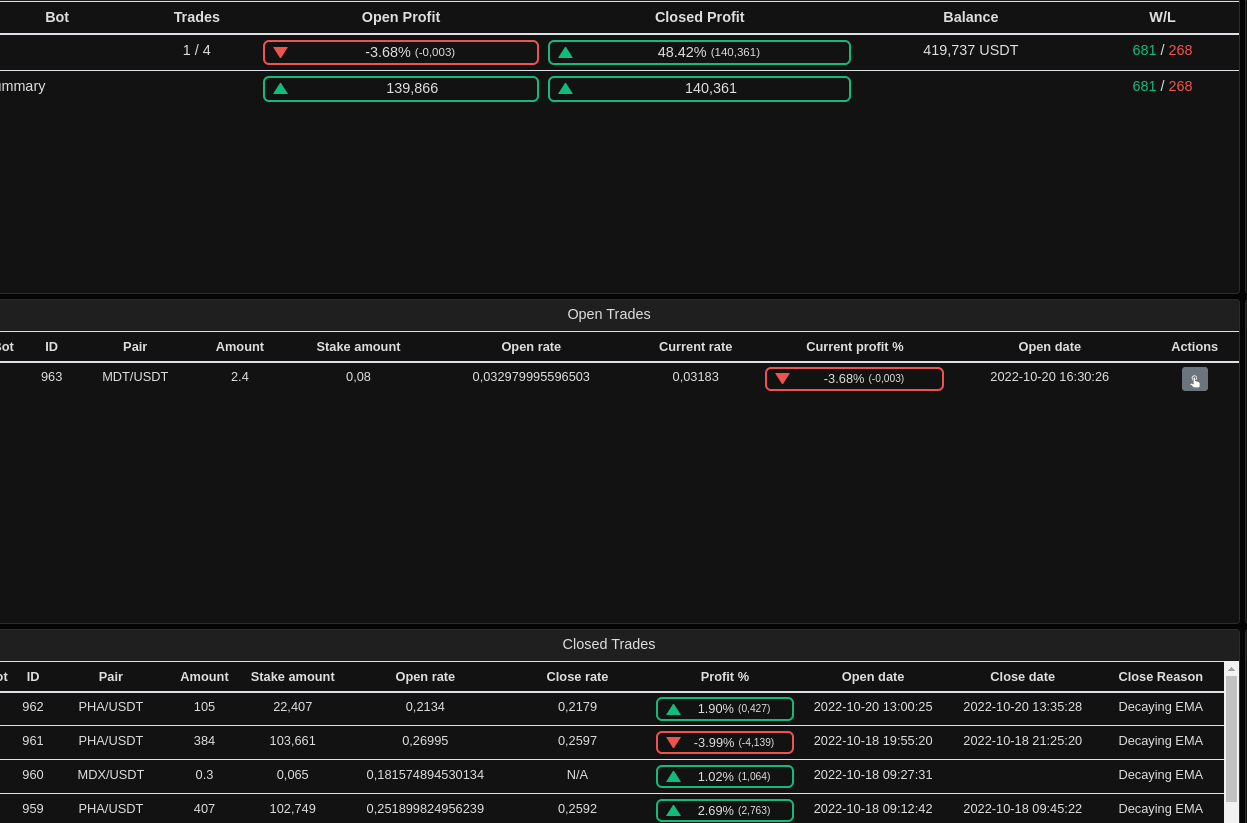
Task: Click the 2.69% profit badge for trade 959
Action: click(x=725, y=810)
